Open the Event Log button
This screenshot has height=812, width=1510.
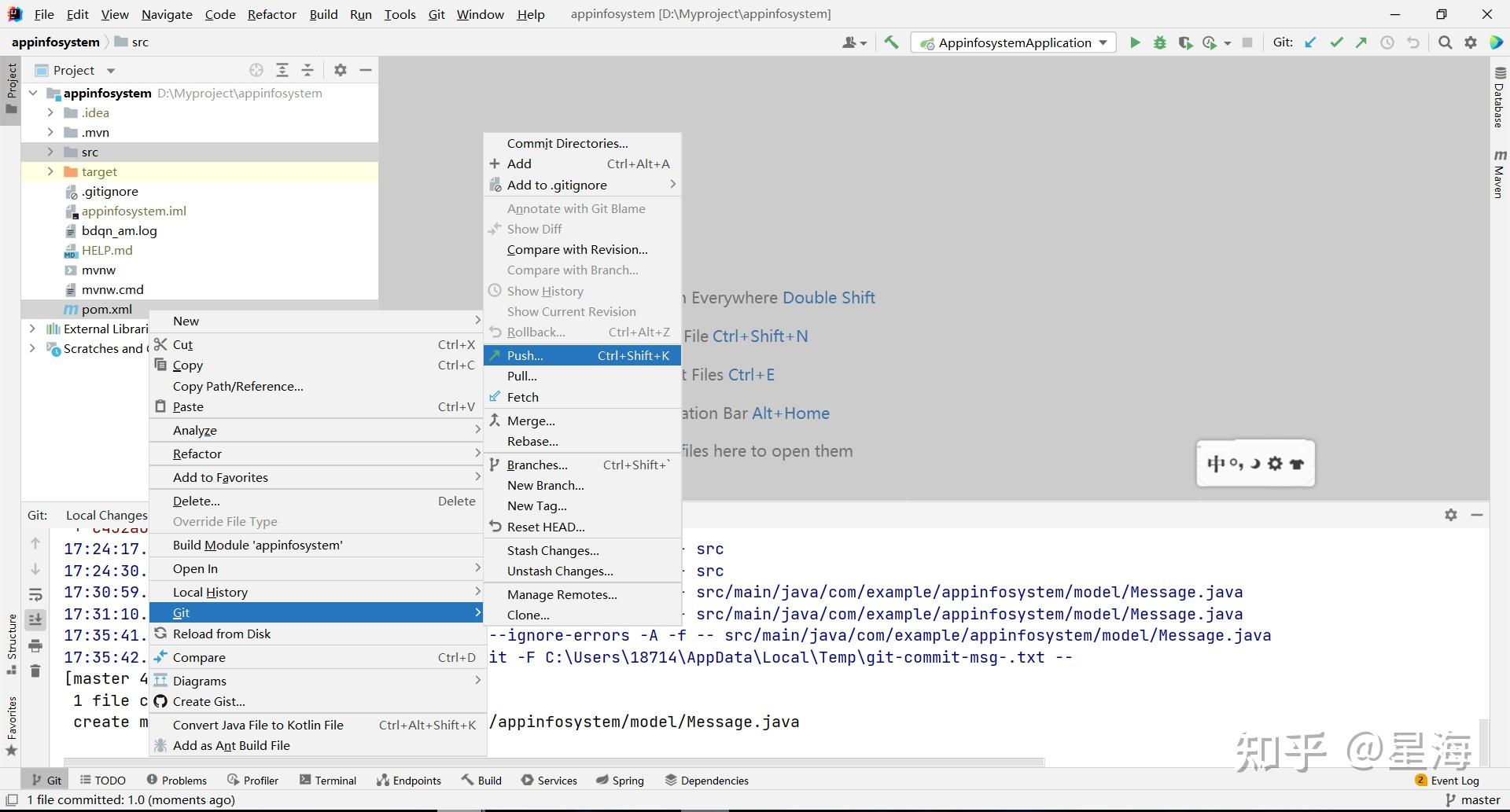coord(1447,780)
